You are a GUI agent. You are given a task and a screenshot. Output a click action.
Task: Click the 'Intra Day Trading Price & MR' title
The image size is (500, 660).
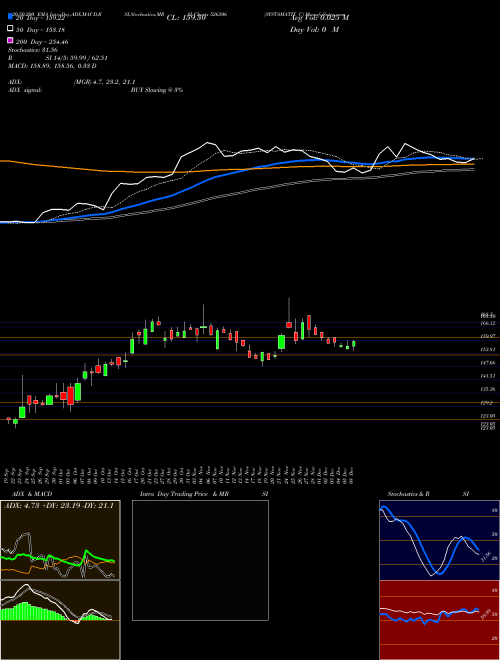click(184, 494)
